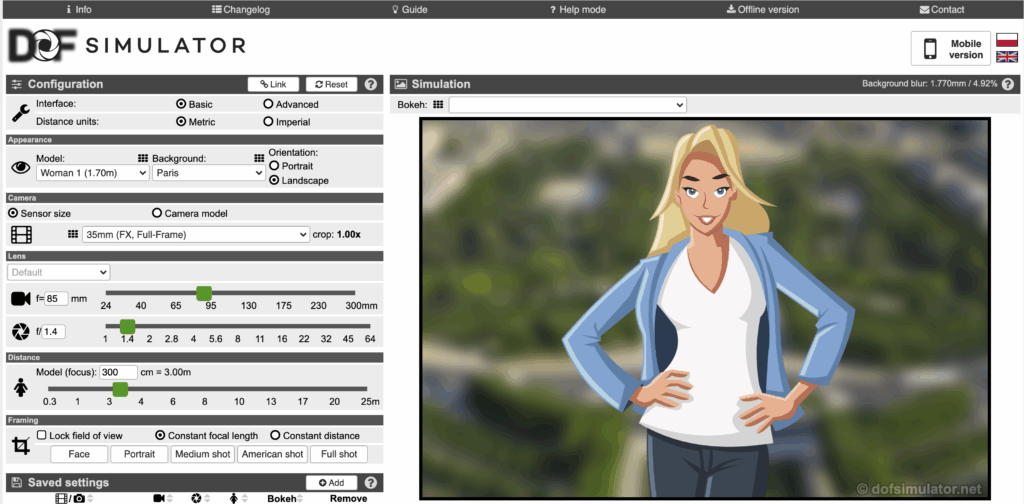Click the help question mark beside Reset
Screen dimensions: 1024x504
pyautogui.click(x=370, y=85)
